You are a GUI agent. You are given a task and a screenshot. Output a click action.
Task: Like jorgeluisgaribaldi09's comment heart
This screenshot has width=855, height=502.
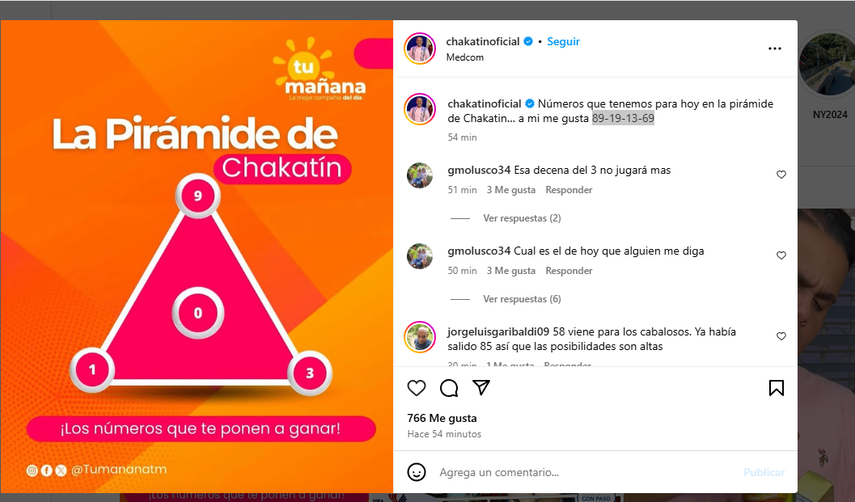(781, 336)
